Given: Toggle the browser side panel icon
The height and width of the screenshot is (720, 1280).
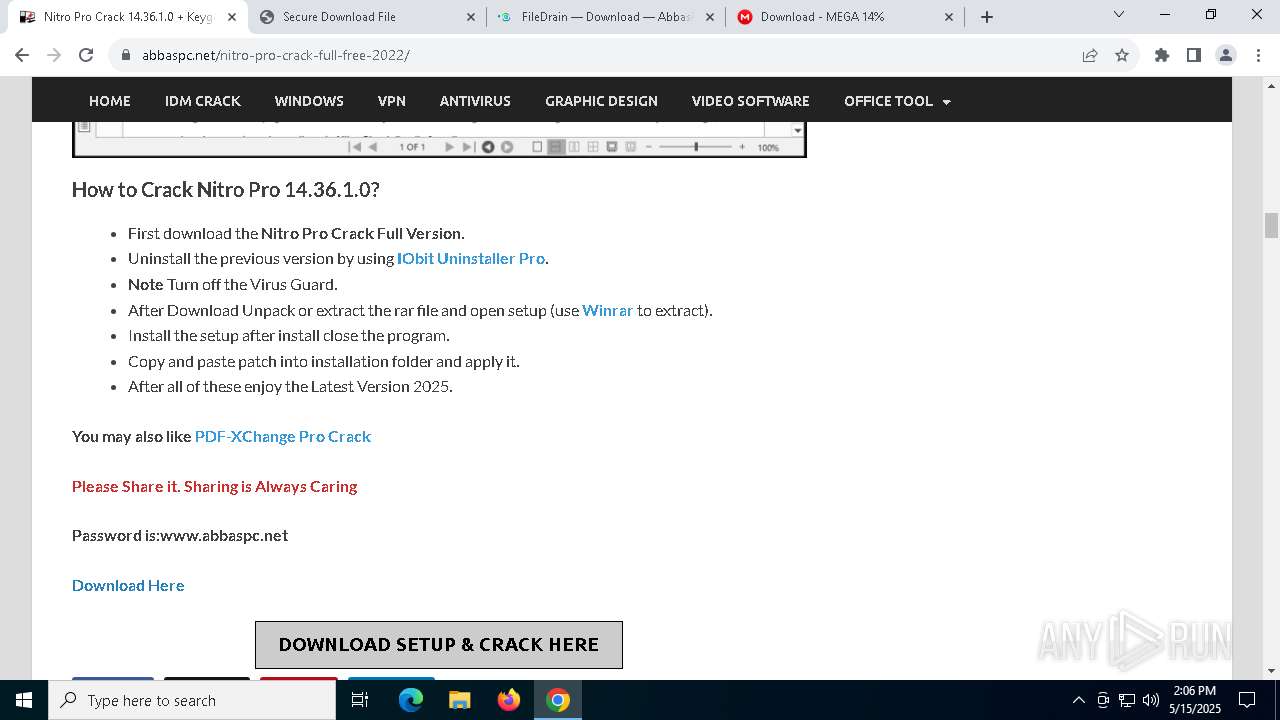Looking at the screenshot, I should click(1194, 55).
